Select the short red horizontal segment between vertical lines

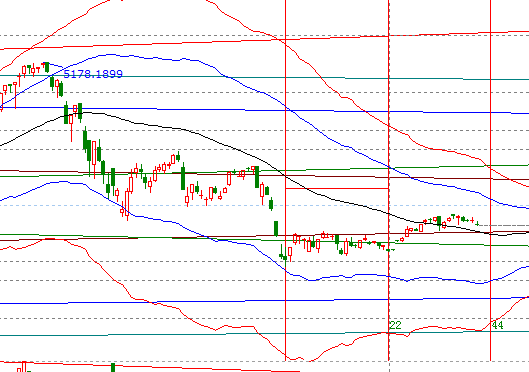(x=337, y=188)
